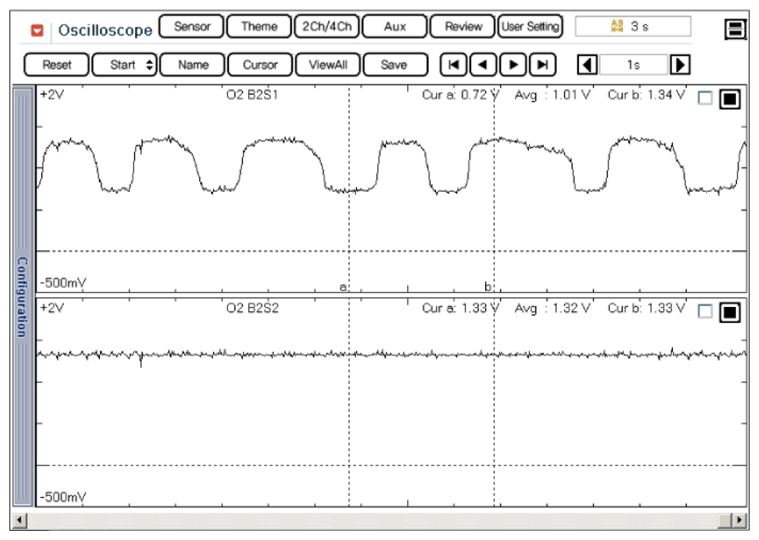759x540 pixels.
Task: Click the top-right panel layout icon
Action: pos(736,29)
